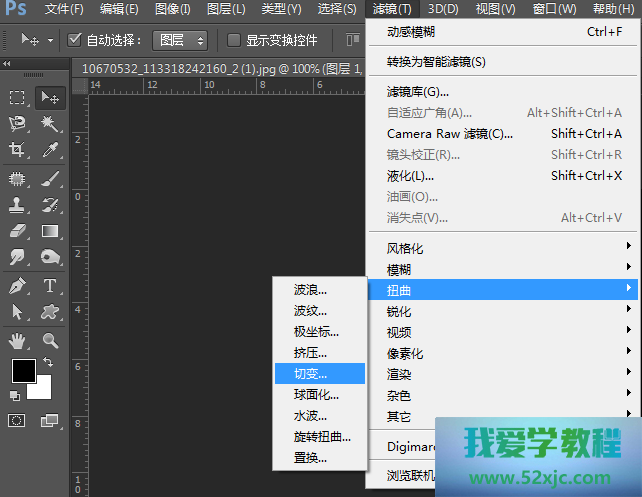This screenshot has width=642, height=497.
Task: Open the 图像(I) menu
Action: coord(173,9)
